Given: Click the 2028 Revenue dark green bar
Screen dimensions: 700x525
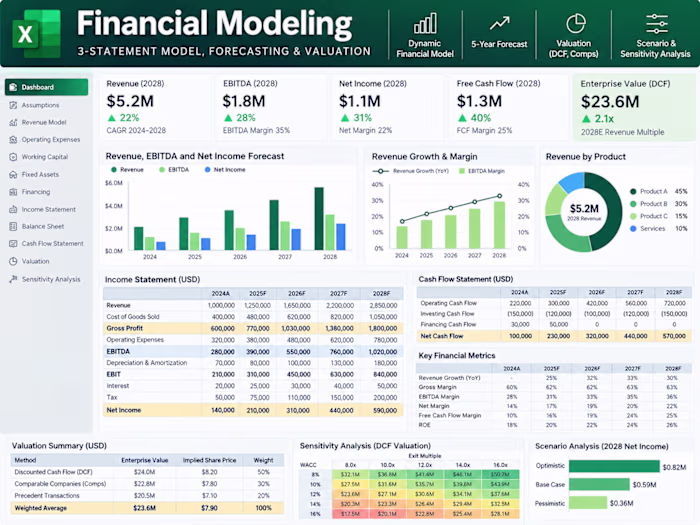Looking at the screenshot, I should 319,219.
